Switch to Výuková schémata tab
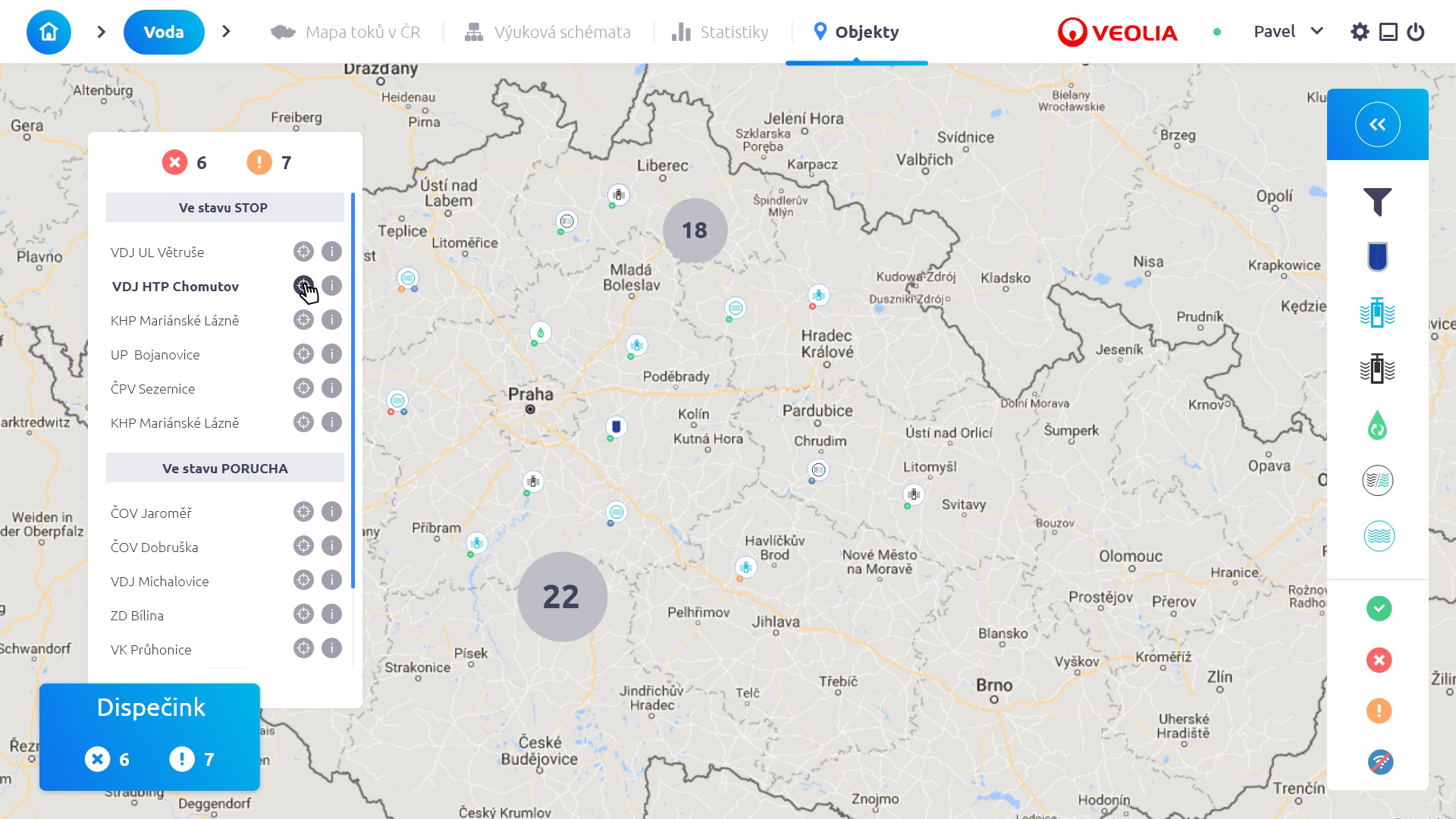 [x=548, y=32]
